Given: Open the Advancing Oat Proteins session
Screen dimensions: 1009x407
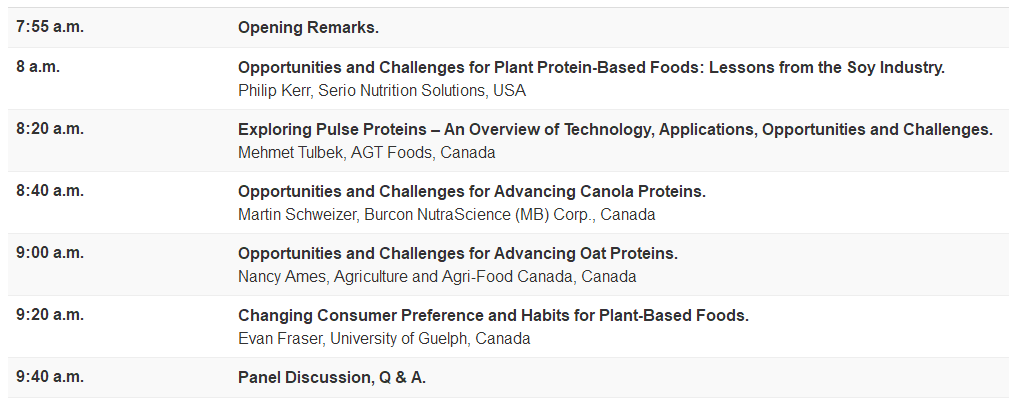Looking at the screenshot, I should [457, 254].
